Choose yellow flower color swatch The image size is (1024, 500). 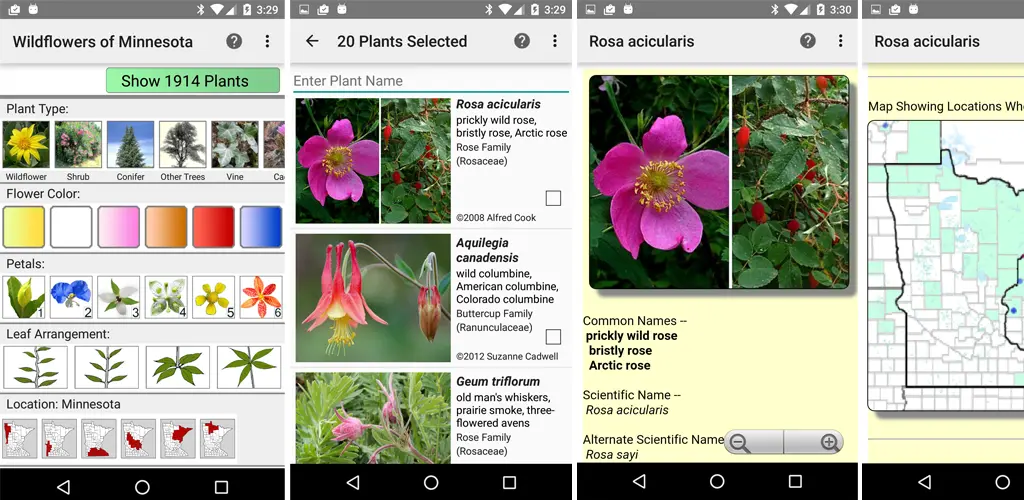coord(24,227)
